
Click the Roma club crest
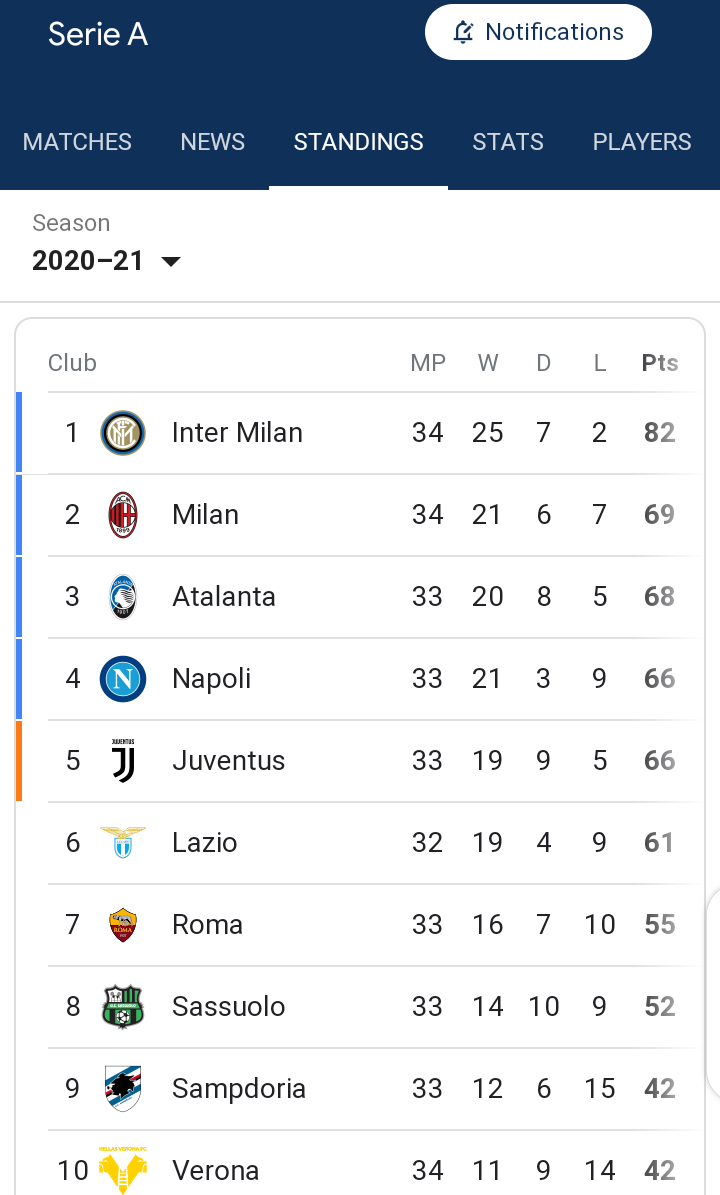pos(123,924)
